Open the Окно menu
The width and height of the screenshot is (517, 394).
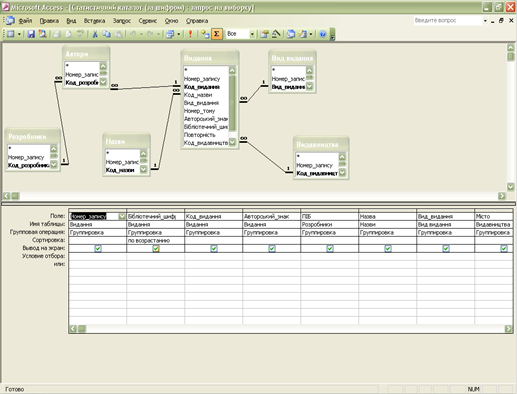(x=171, y=21)
